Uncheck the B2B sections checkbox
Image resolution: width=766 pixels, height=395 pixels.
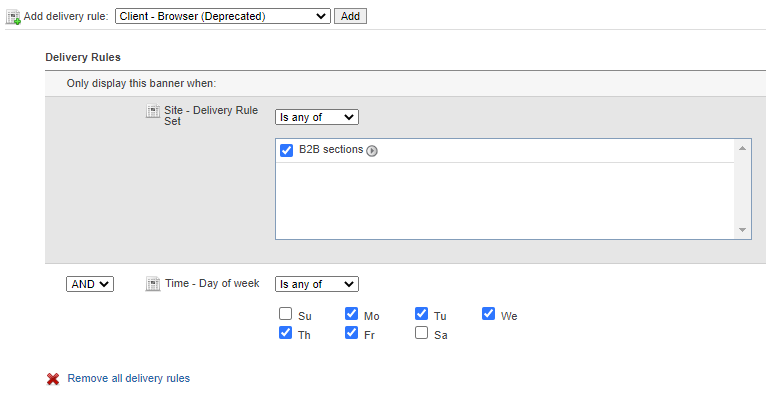[286, 150]
